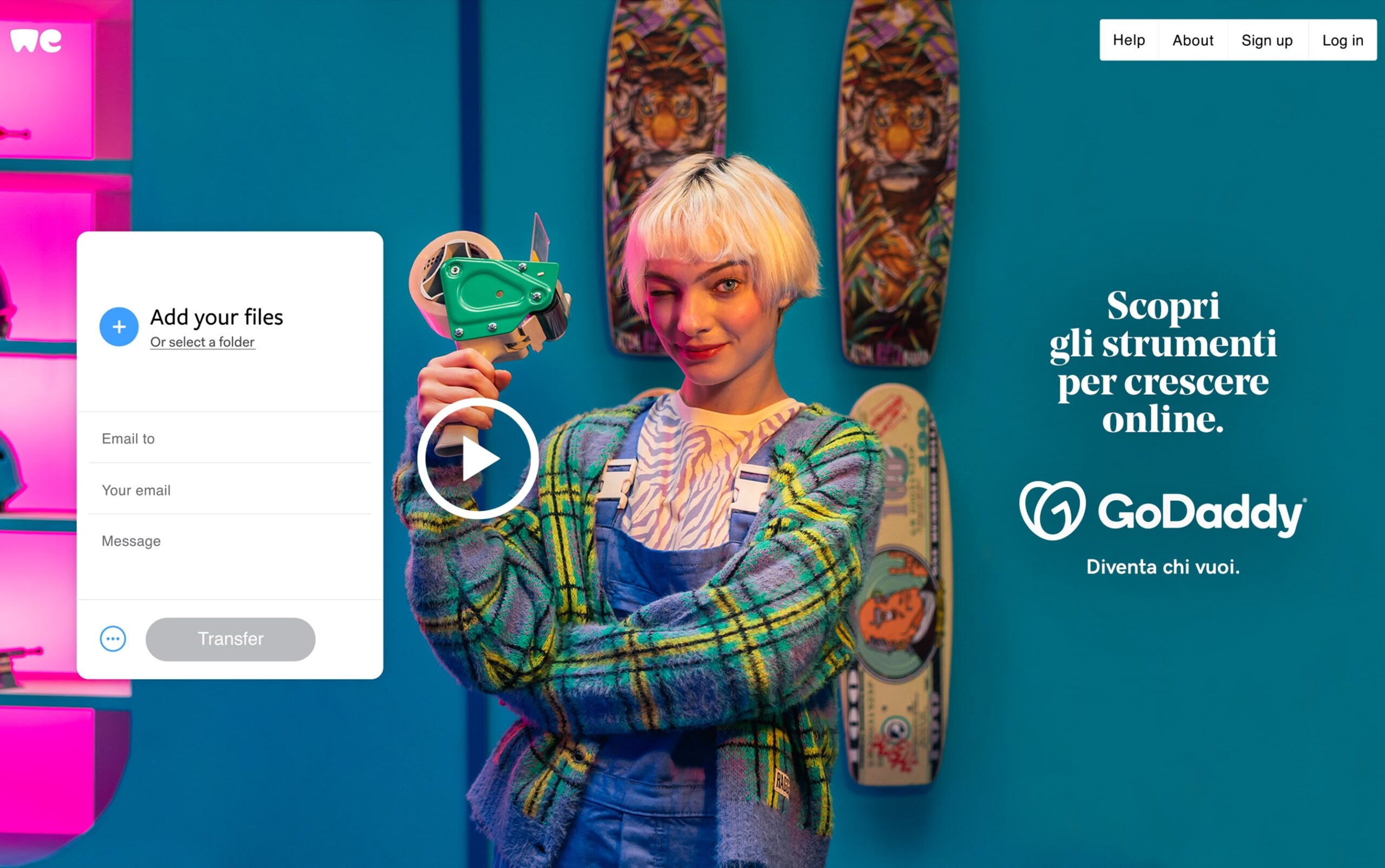
Task: Focus the 'Your email' input field
Action: point(230,489)
